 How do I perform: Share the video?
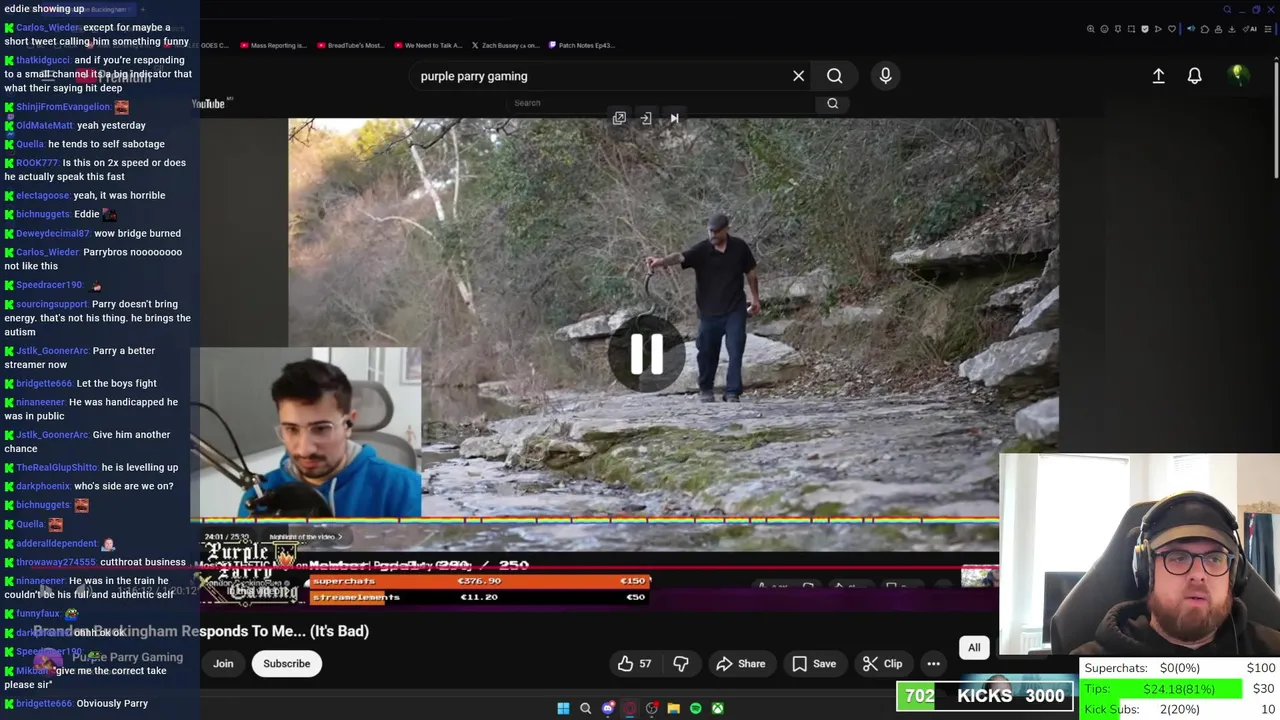(x=740, y=664)
